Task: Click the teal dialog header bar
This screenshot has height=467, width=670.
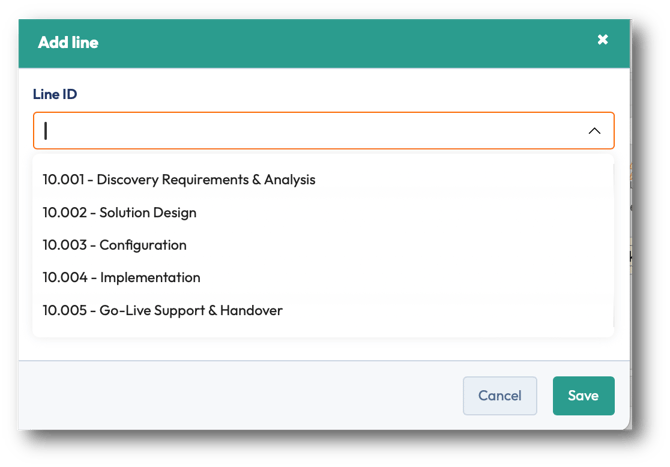Action: (320, 42)
